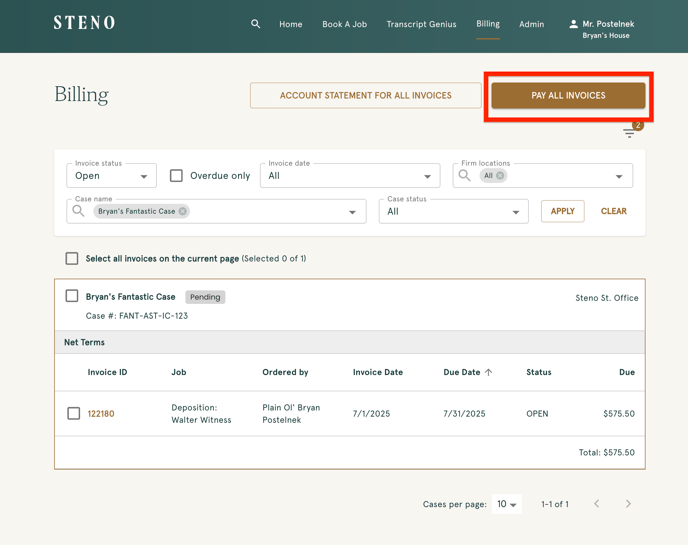
Task: Click the Clear filters button
Action: coord(613,211)
